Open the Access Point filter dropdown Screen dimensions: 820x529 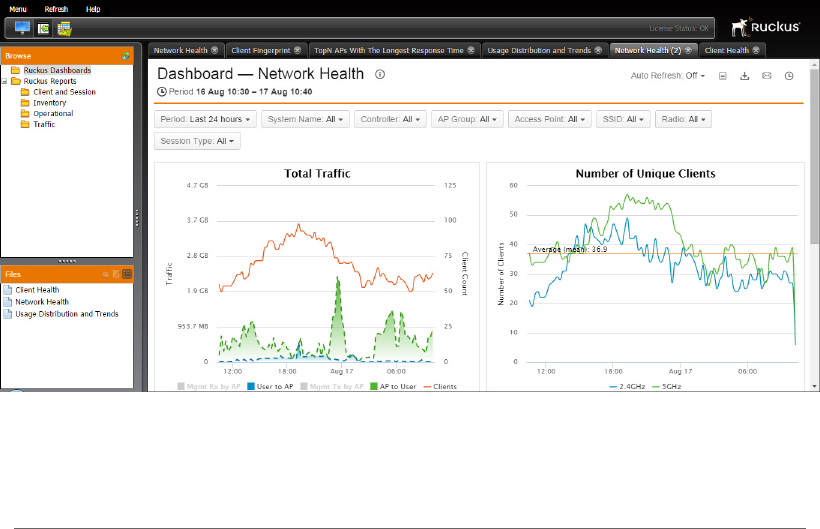coord(550,119)
